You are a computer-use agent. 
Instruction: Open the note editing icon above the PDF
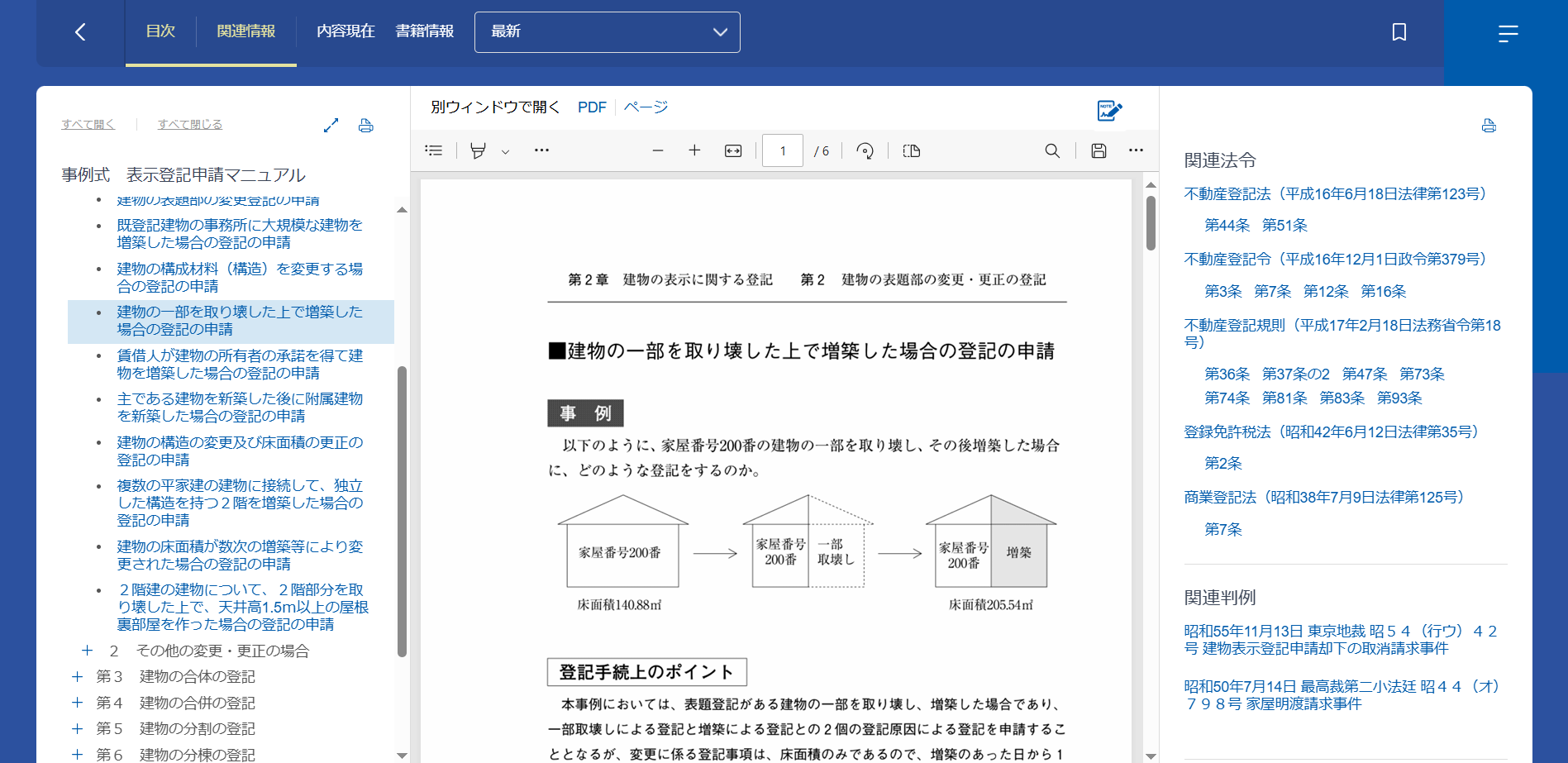point(1108,110)
